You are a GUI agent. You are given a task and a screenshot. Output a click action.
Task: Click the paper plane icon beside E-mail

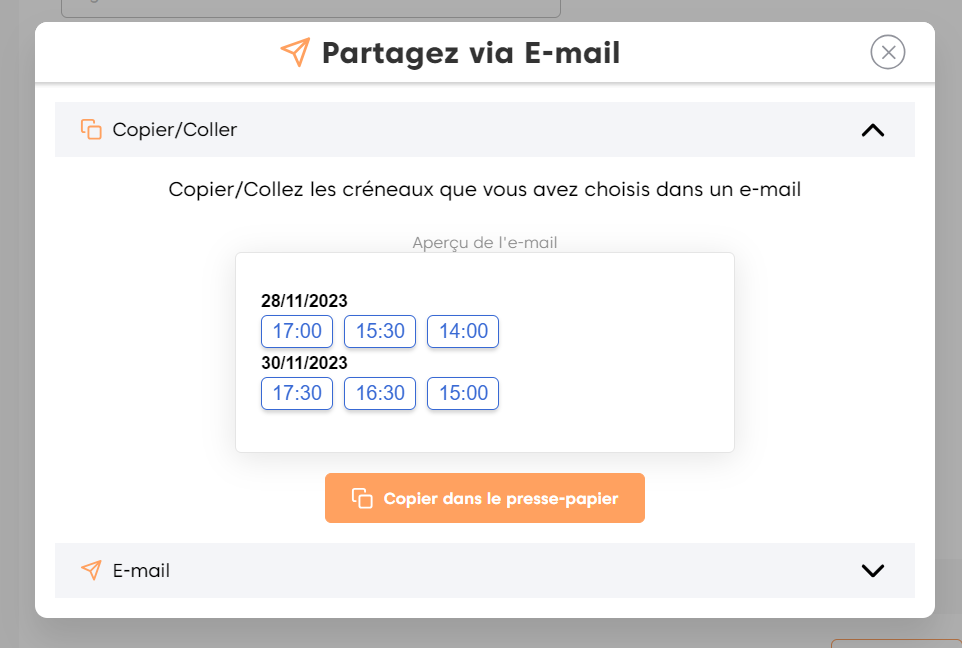[91, 570]
